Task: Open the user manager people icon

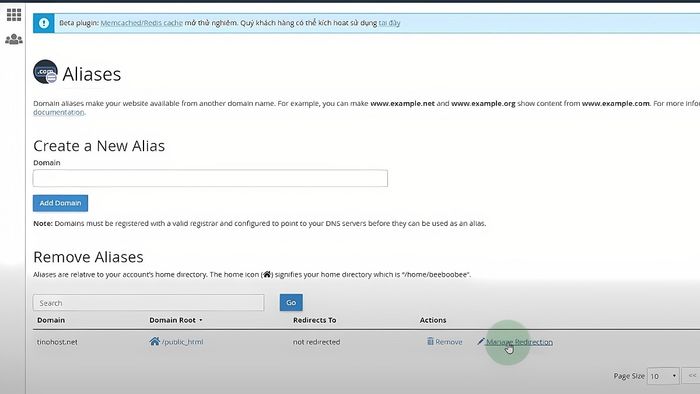Action: 14,39
